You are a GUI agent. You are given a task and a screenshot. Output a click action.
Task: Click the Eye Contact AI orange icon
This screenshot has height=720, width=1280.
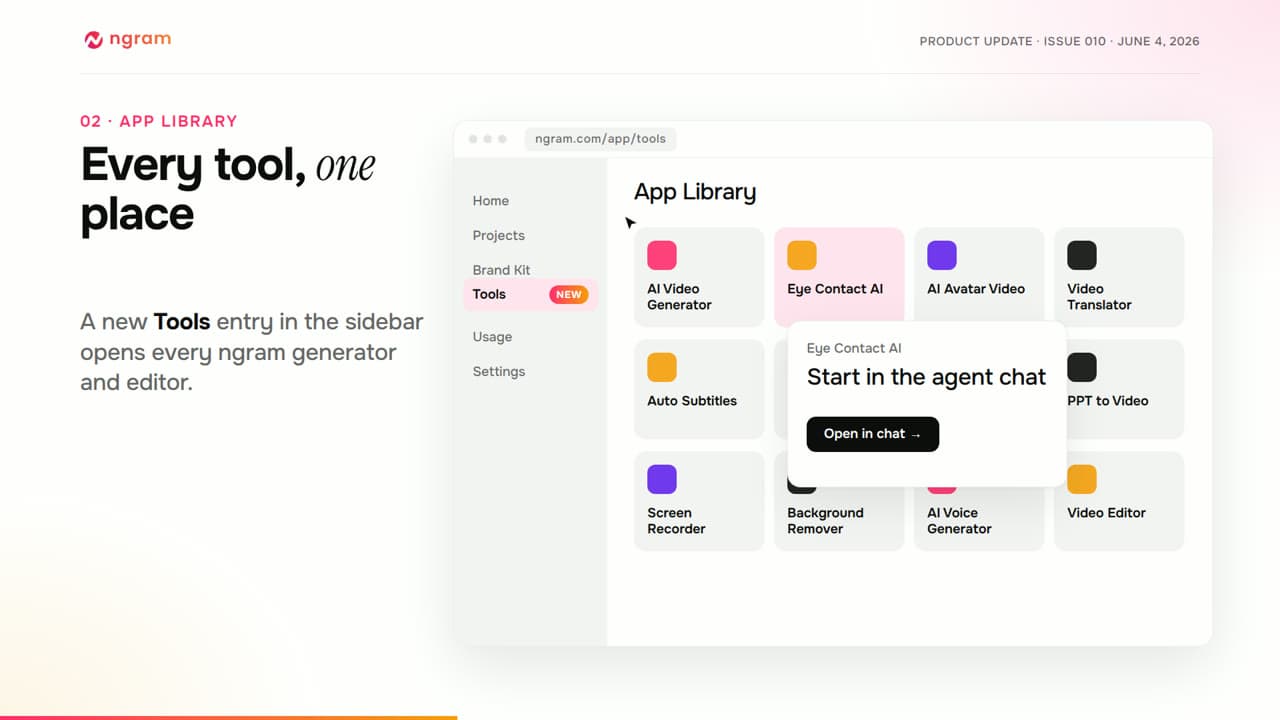802,255
